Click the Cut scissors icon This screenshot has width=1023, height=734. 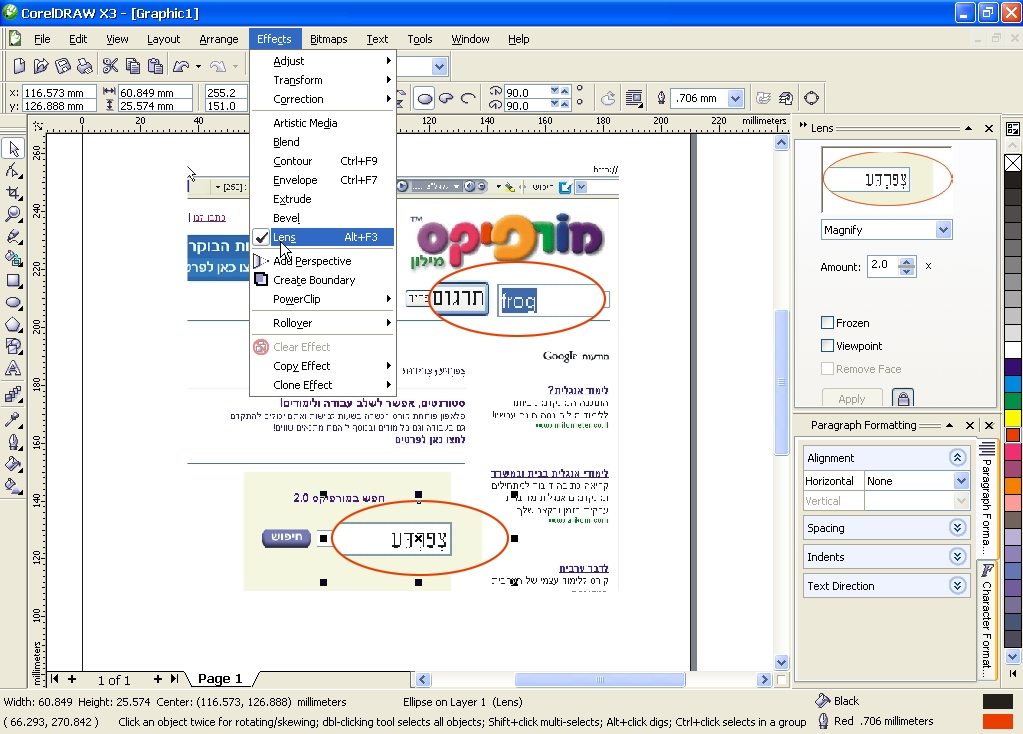(110, 66)
